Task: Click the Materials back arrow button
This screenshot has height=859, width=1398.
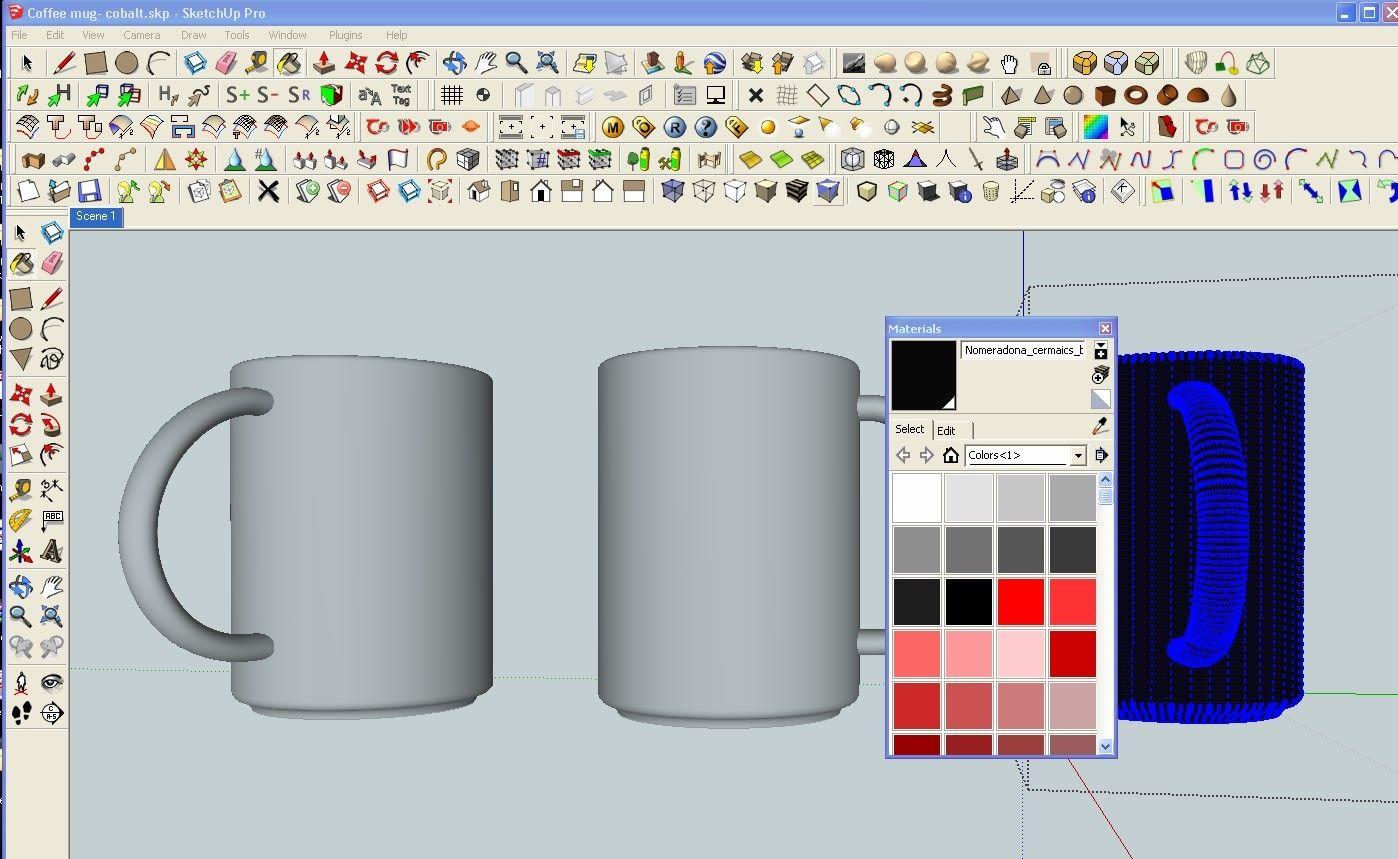Action: coord(903,456)
